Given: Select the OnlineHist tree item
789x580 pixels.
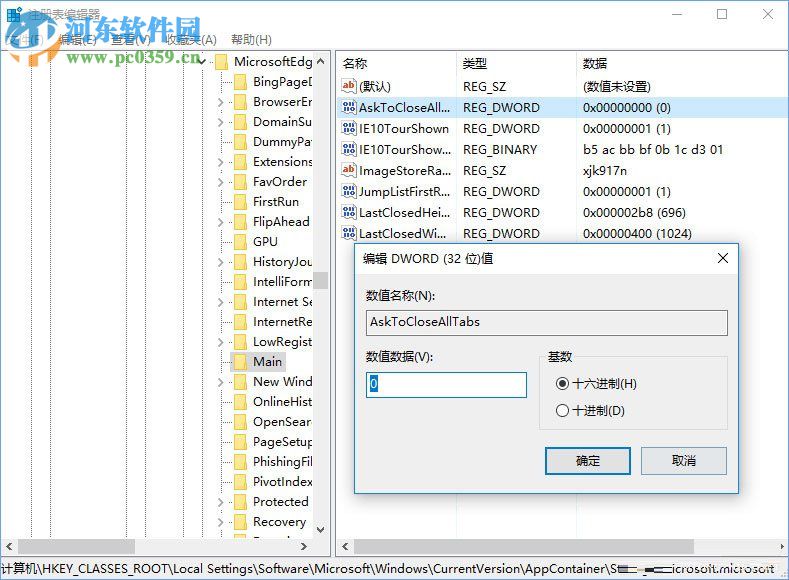Looking at the screenshot, I should [x=282, y=401].
